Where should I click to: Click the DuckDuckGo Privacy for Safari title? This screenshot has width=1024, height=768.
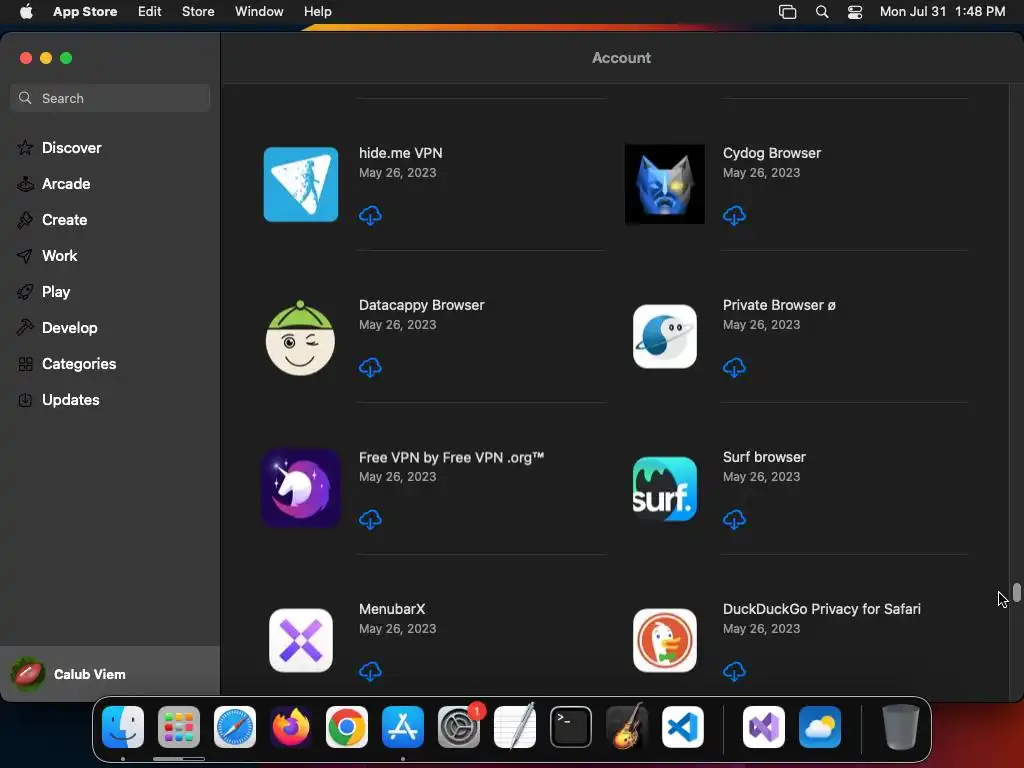point(822,609)
